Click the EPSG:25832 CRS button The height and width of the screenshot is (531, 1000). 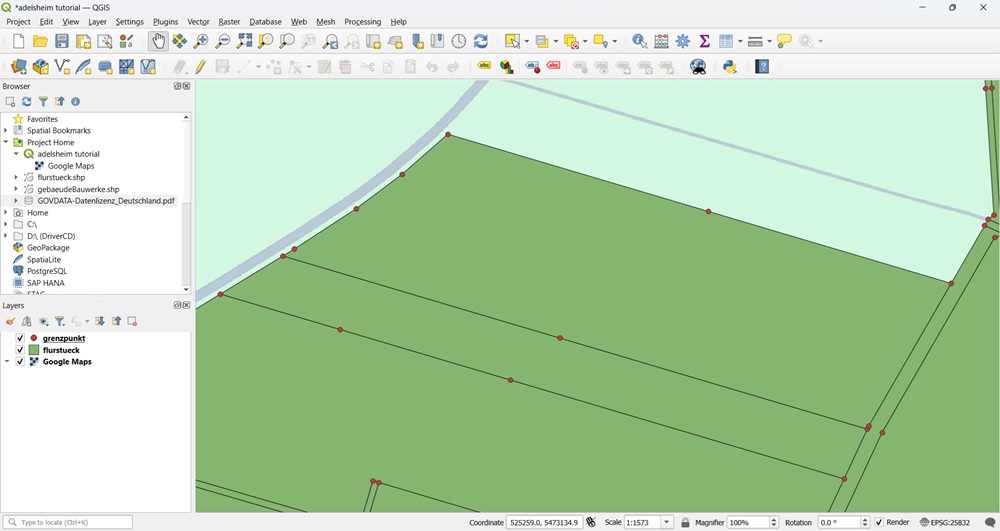(945, 523)
